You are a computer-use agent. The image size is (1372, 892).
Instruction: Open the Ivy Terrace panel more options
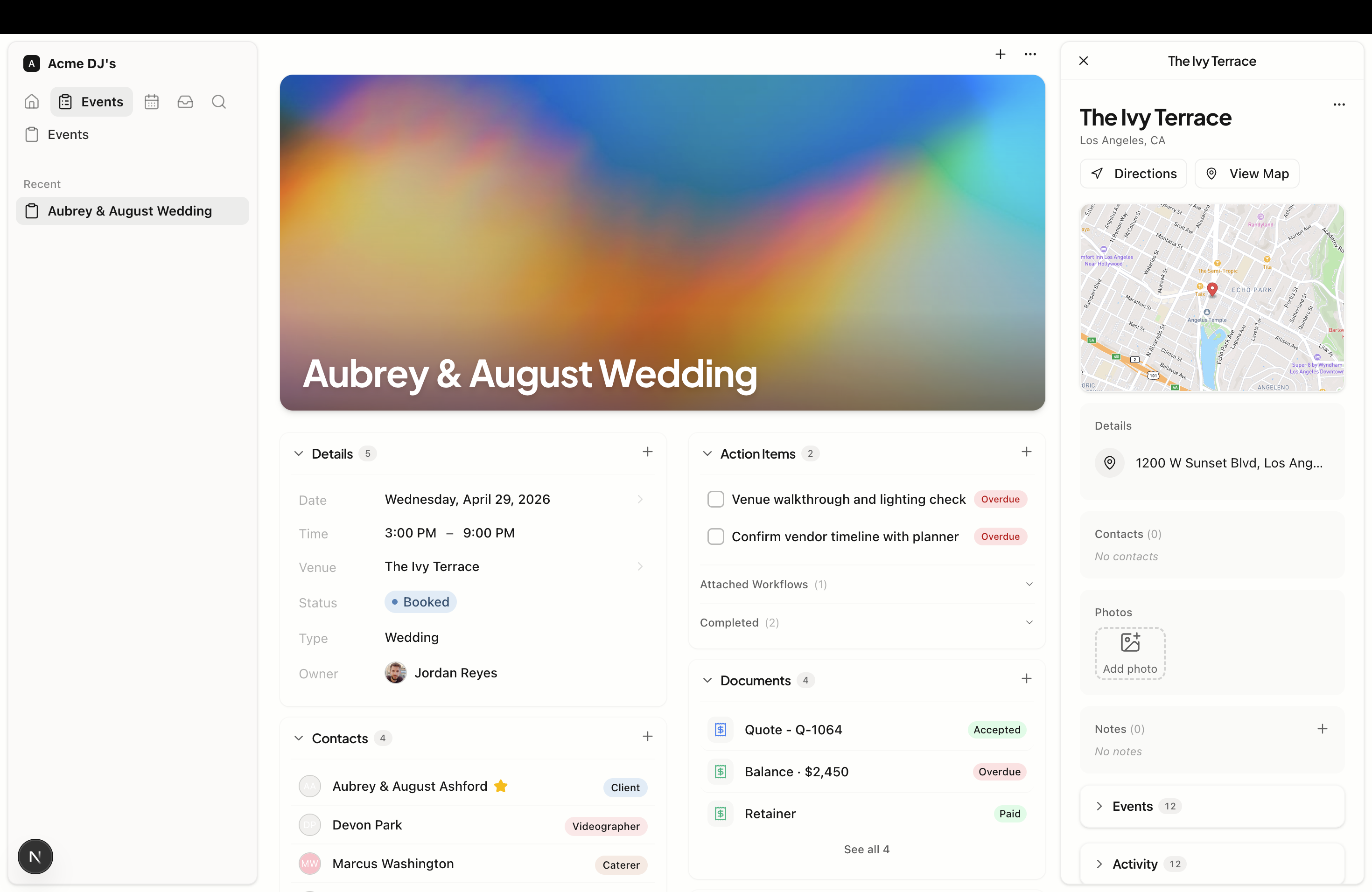[x=1339, y=105]
